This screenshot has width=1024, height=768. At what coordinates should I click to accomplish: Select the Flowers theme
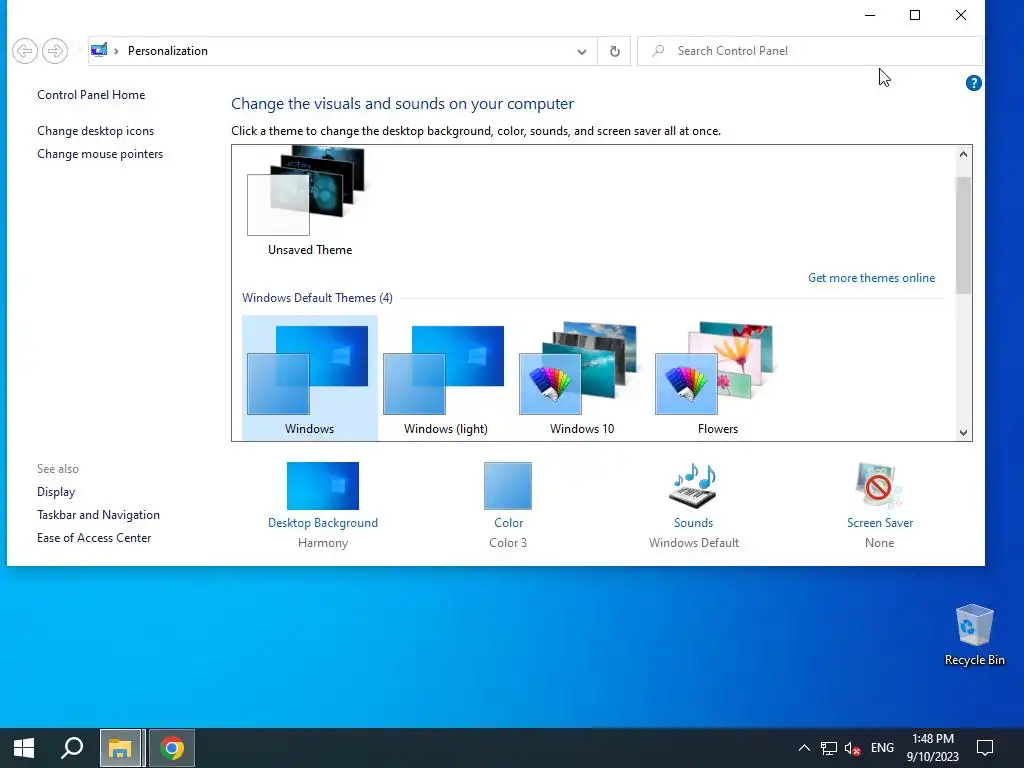pos(718,378)
